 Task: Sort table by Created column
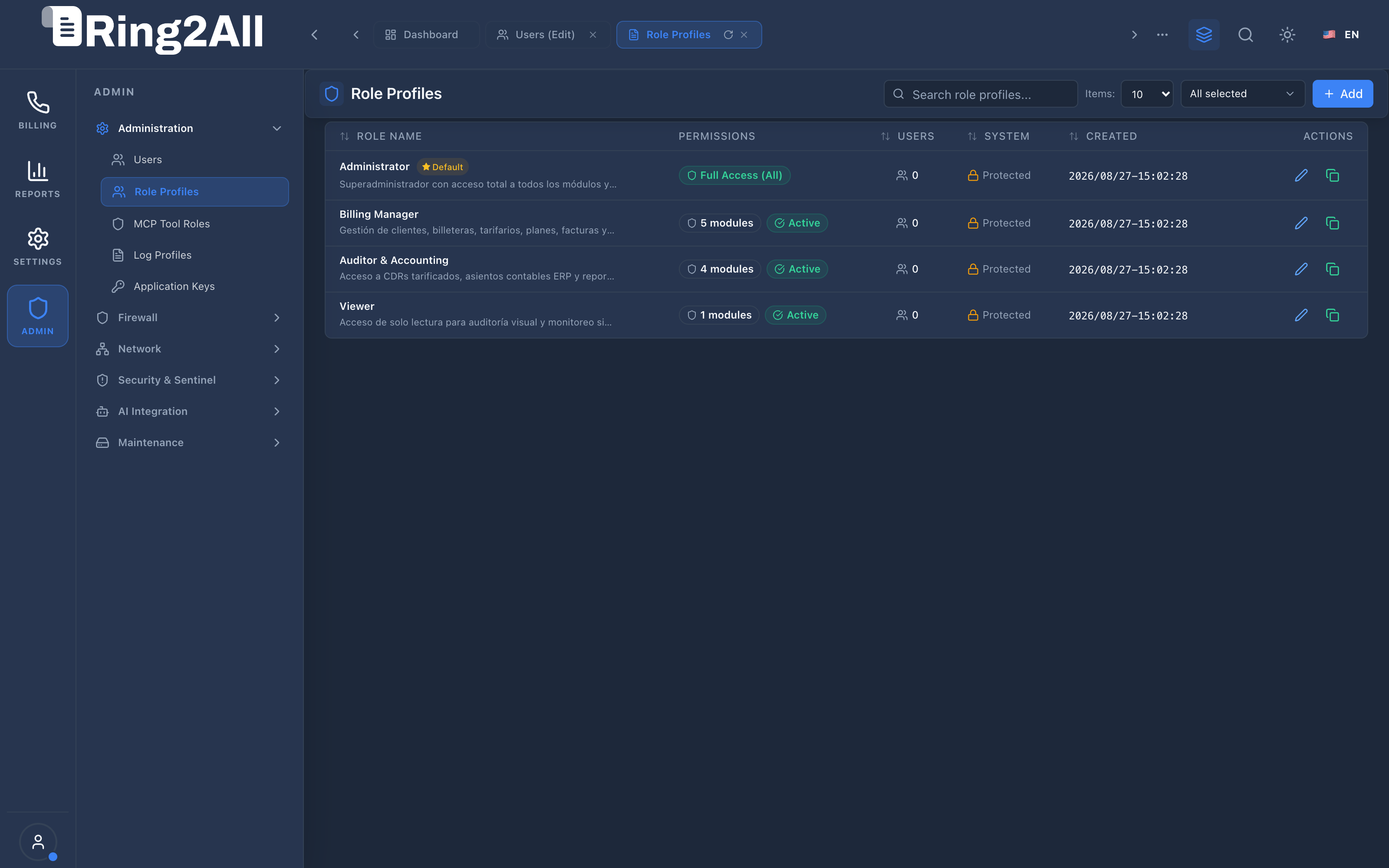[1103, 136]
